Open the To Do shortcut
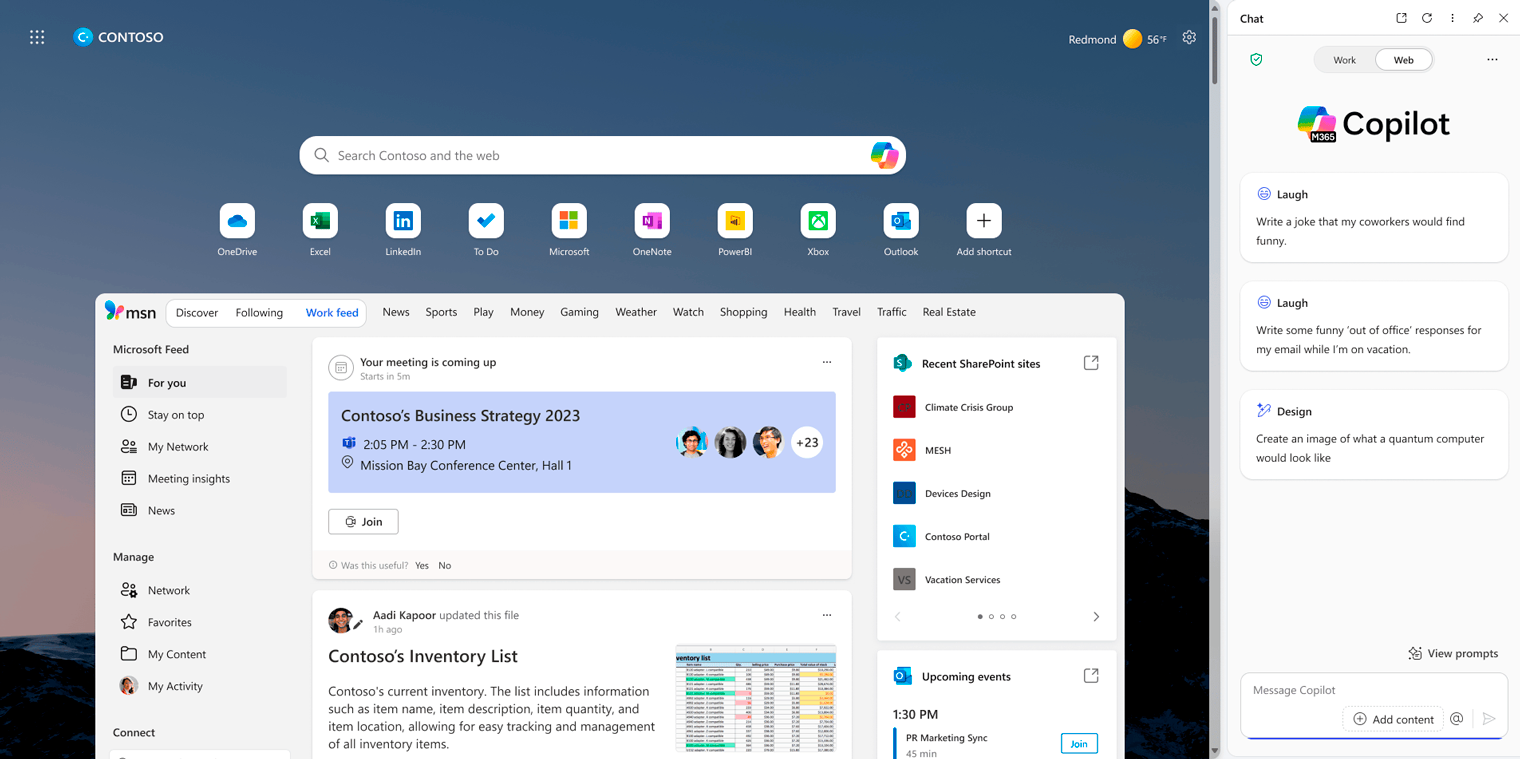The image size is (1520, 759). [486, 221]
